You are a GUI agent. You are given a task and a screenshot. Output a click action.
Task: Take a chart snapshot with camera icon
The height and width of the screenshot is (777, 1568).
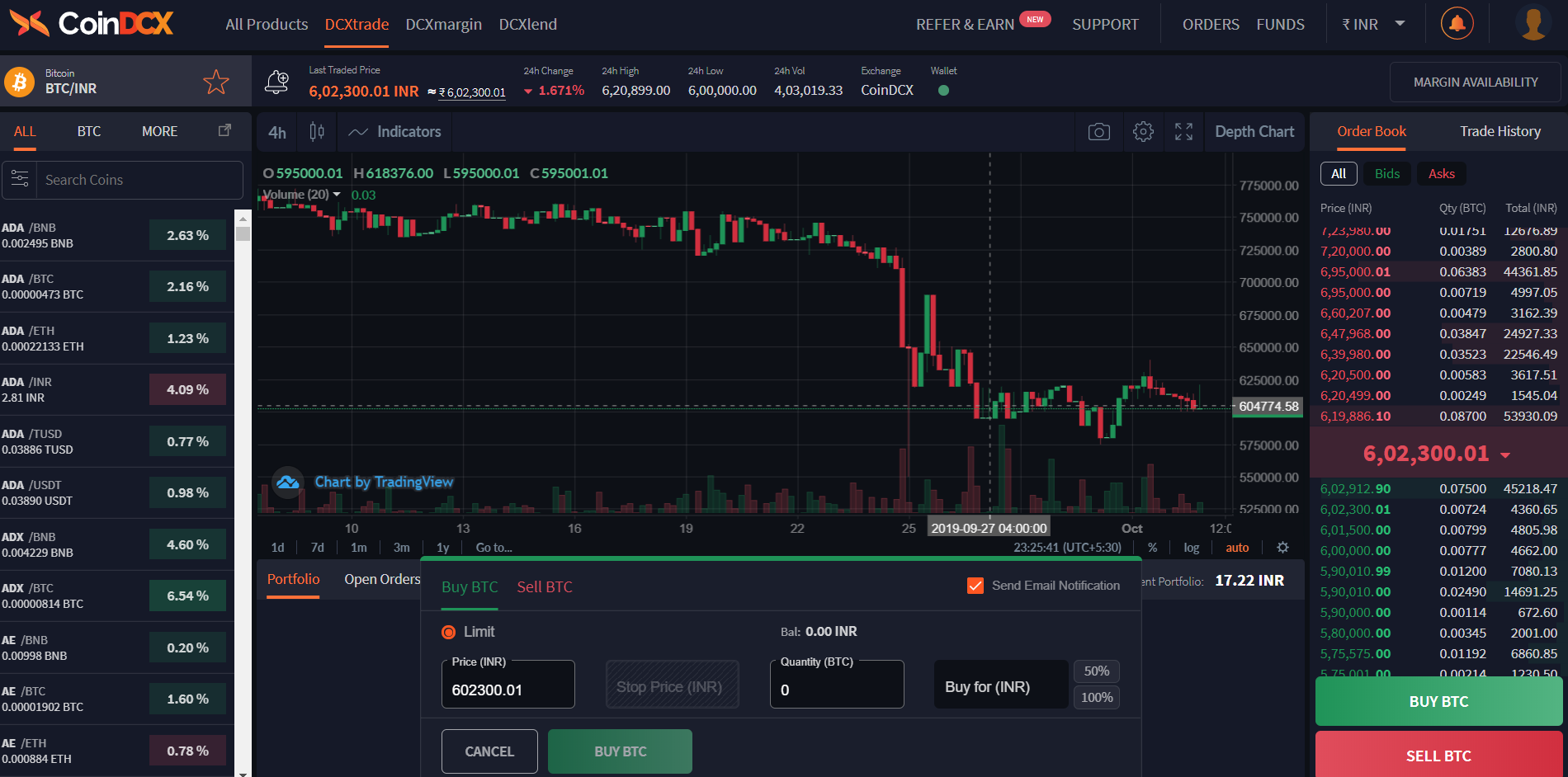pos(1098,132)
